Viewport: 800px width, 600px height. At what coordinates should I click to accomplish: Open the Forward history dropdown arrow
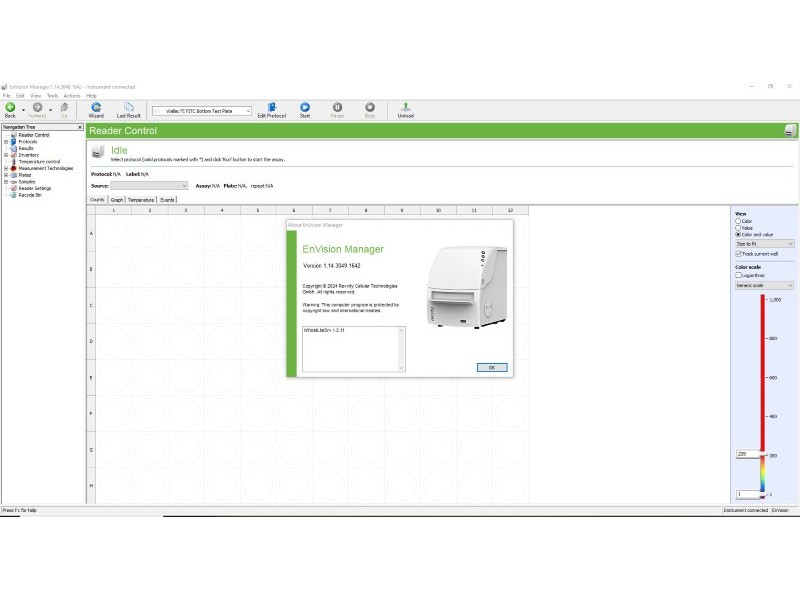point(51,110)
